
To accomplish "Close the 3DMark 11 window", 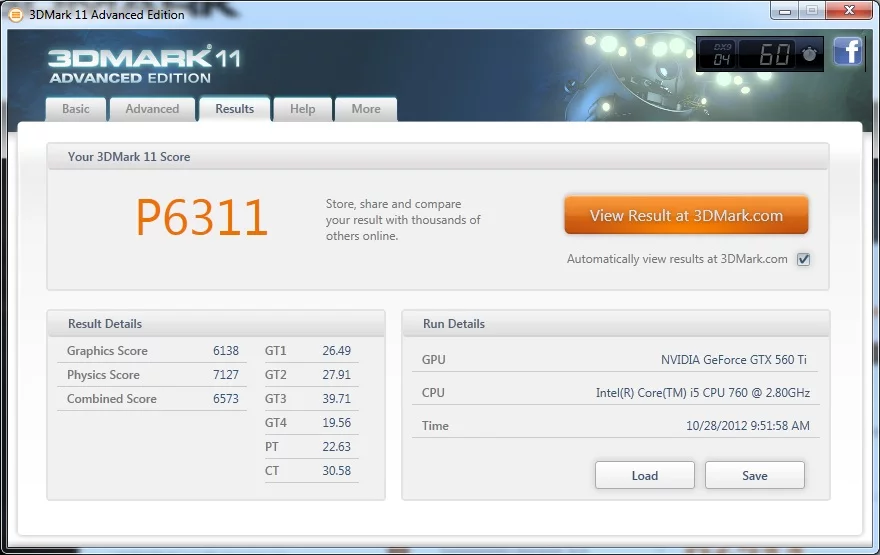I will (849, 11).
